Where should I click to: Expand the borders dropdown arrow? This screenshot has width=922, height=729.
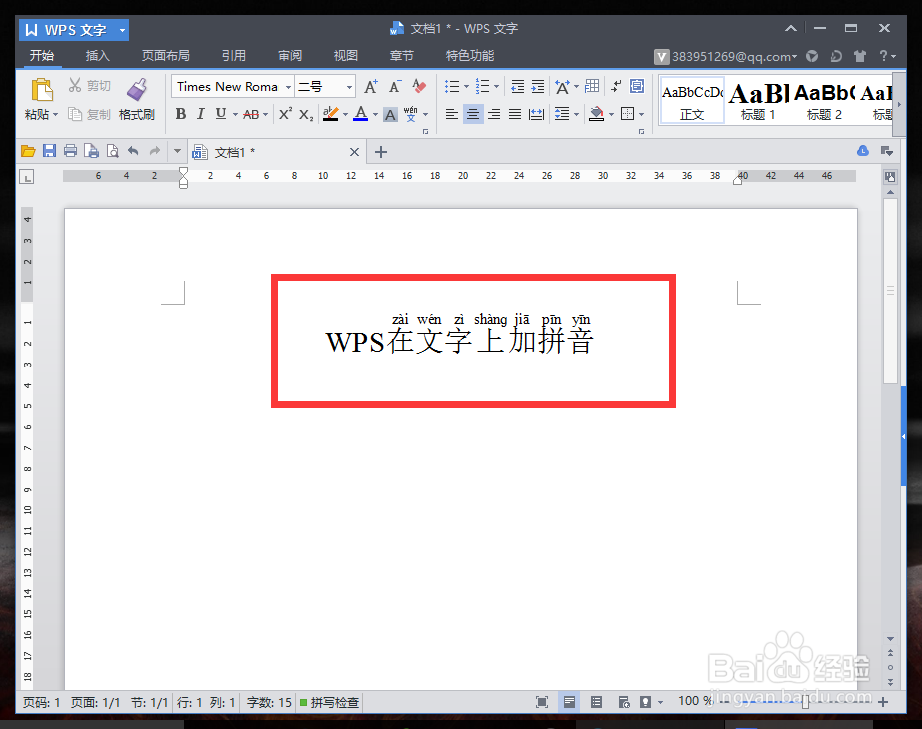coord(642,114)
